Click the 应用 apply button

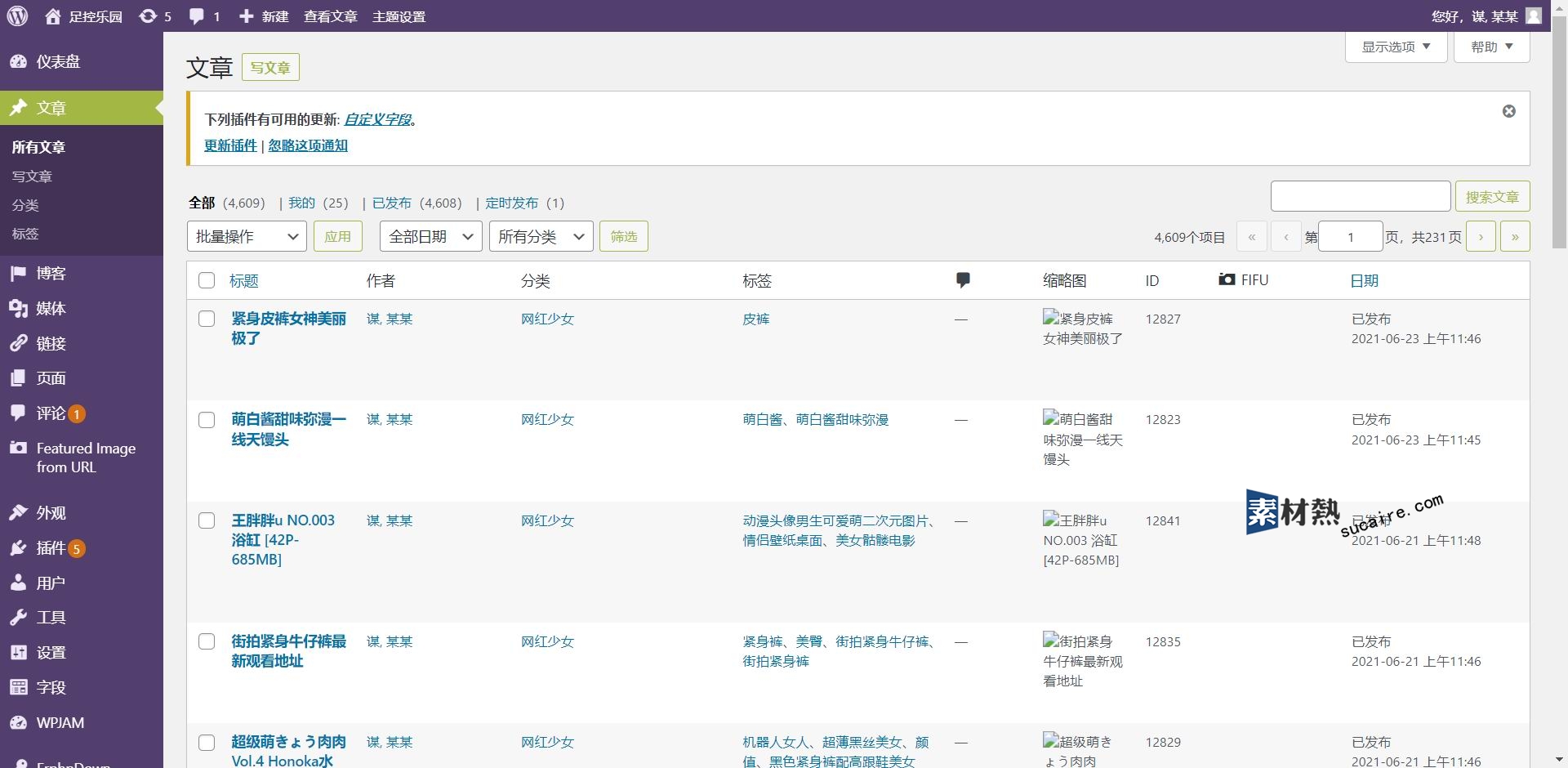coord(337,237)
